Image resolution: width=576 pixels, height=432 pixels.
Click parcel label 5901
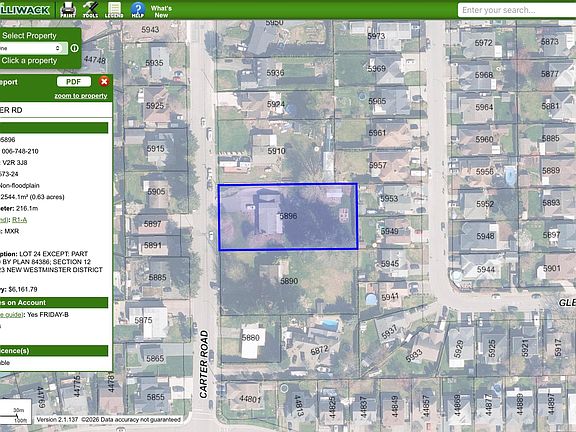[x=552, y=269]
